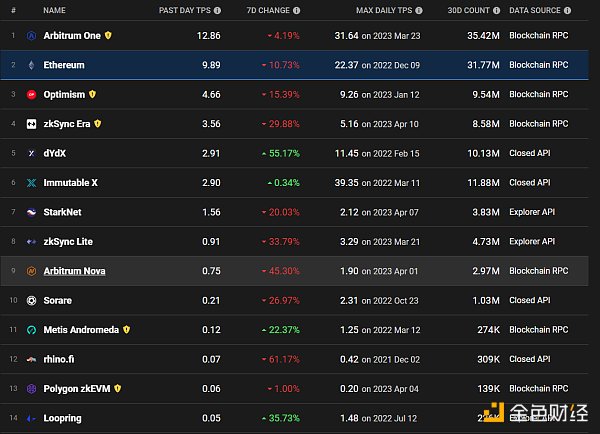
Task: Select the dYdX table row
Action: point(300,153)
